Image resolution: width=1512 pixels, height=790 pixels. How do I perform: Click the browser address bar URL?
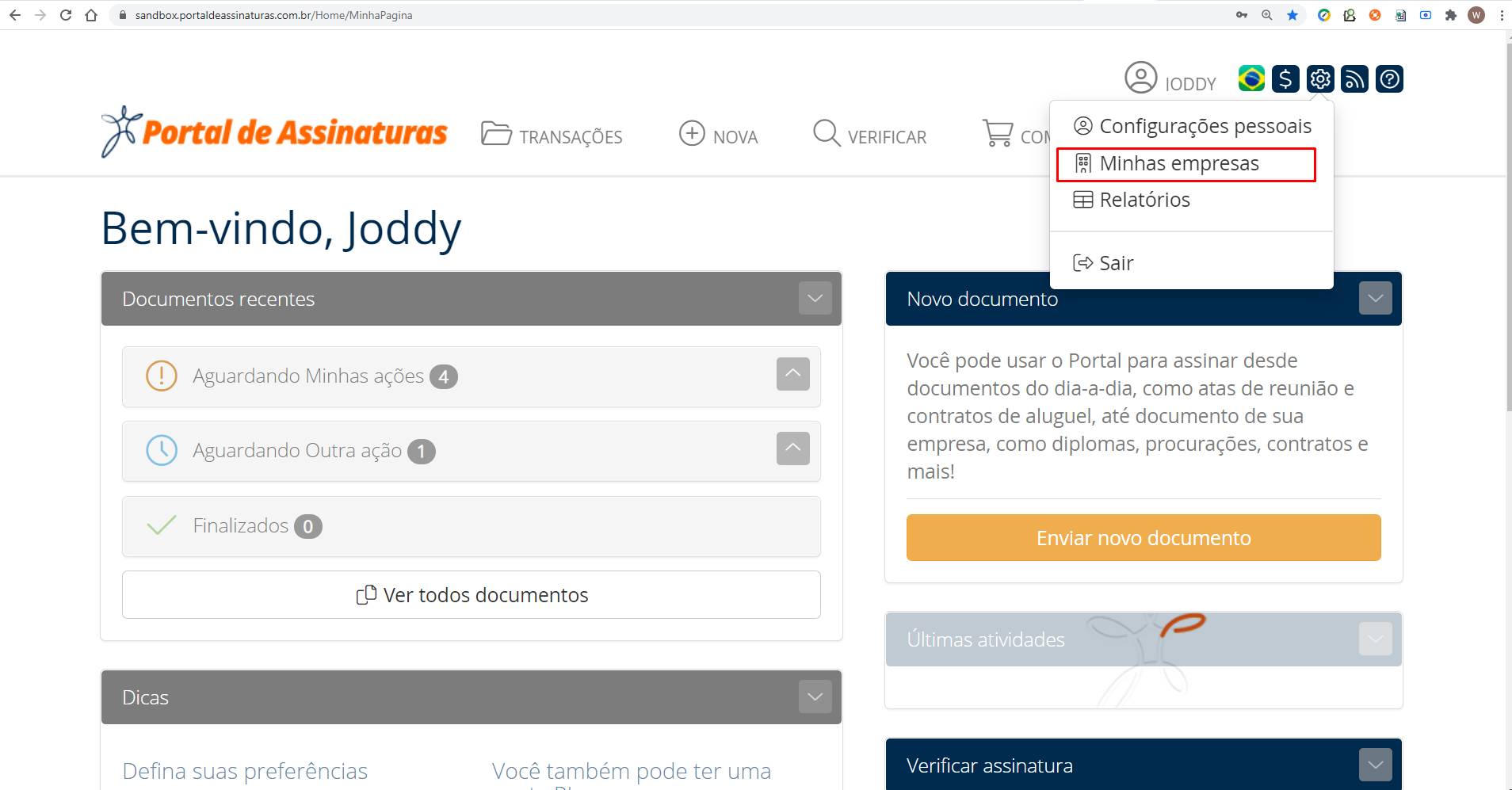coord(273,15)
